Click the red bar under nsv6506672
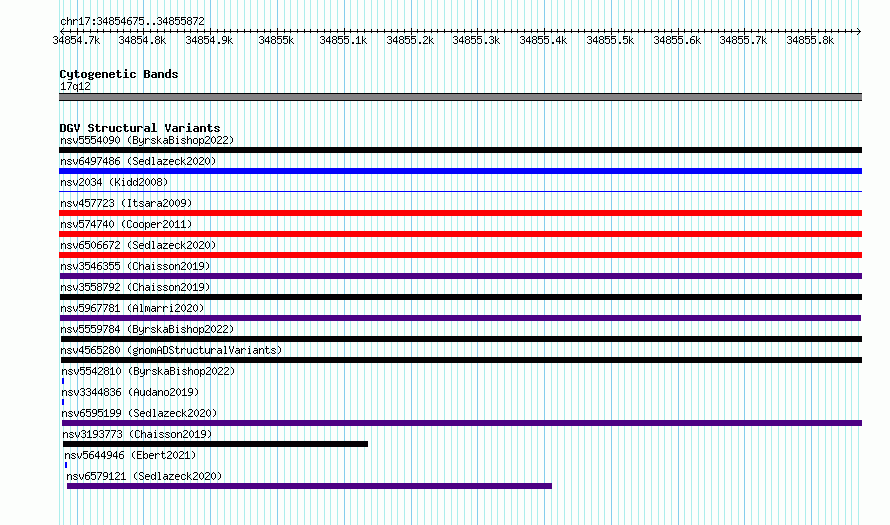Image resolution: width=890 pixels, height=525 pixels. click(x=460, y=255)
